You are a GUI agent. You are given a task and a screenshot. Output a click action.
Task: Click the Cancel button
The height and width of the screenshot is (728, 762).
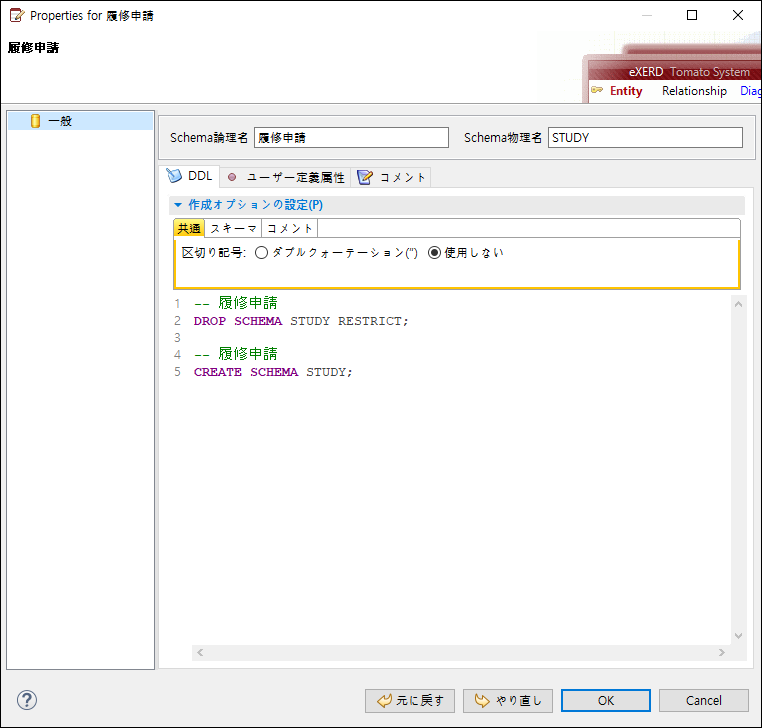pos(703,700)
